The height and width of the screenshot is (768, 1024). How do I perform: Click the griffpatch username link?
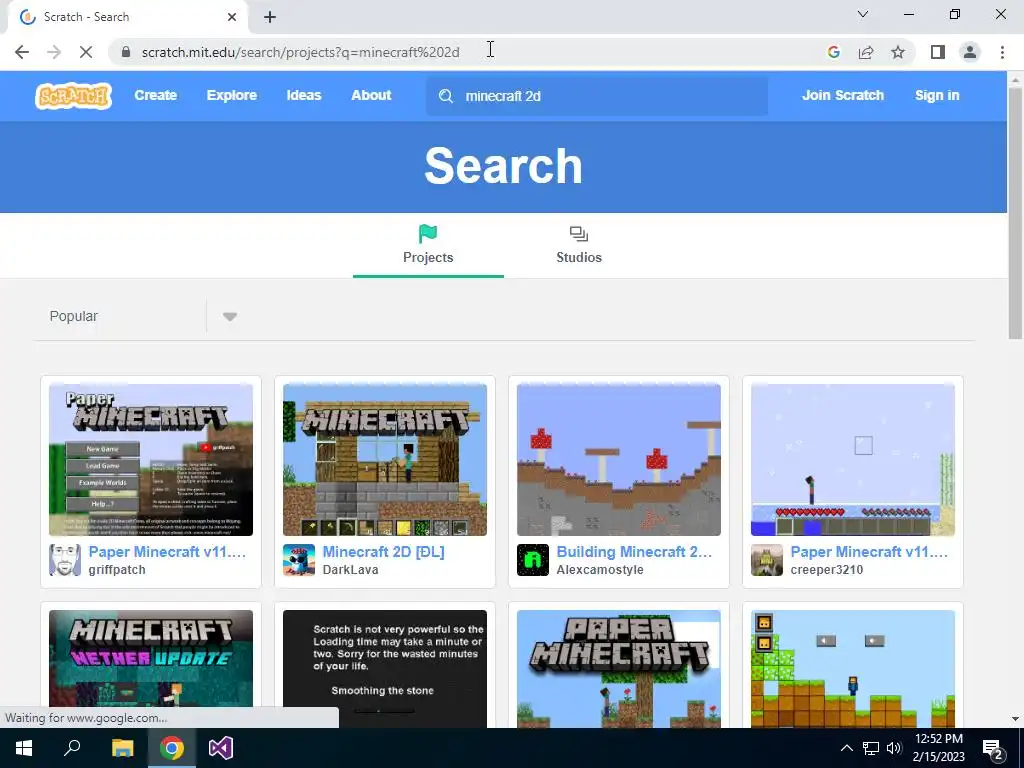pyautogui.click(x=117, y=569)
